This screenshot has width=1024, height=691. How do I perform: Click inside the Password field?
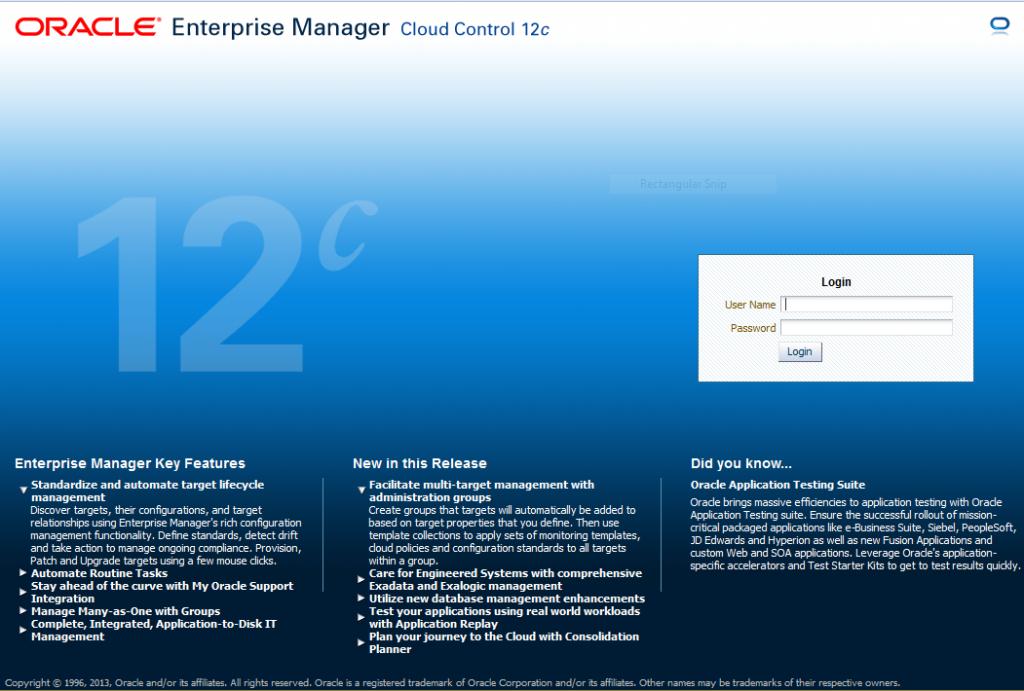pos(866,328)
